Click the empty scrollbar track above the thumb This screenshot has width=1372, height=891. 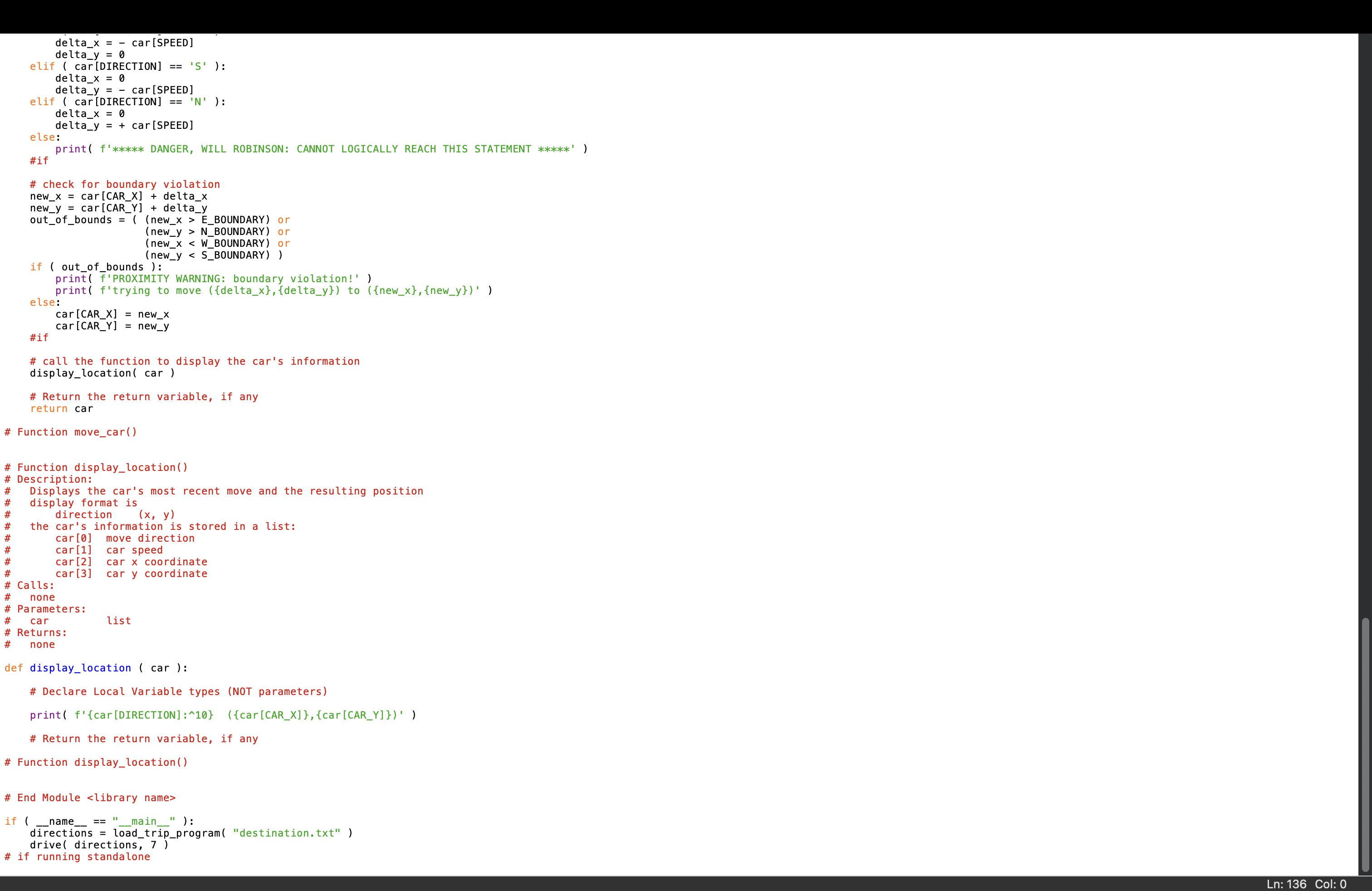(1364, 323)
